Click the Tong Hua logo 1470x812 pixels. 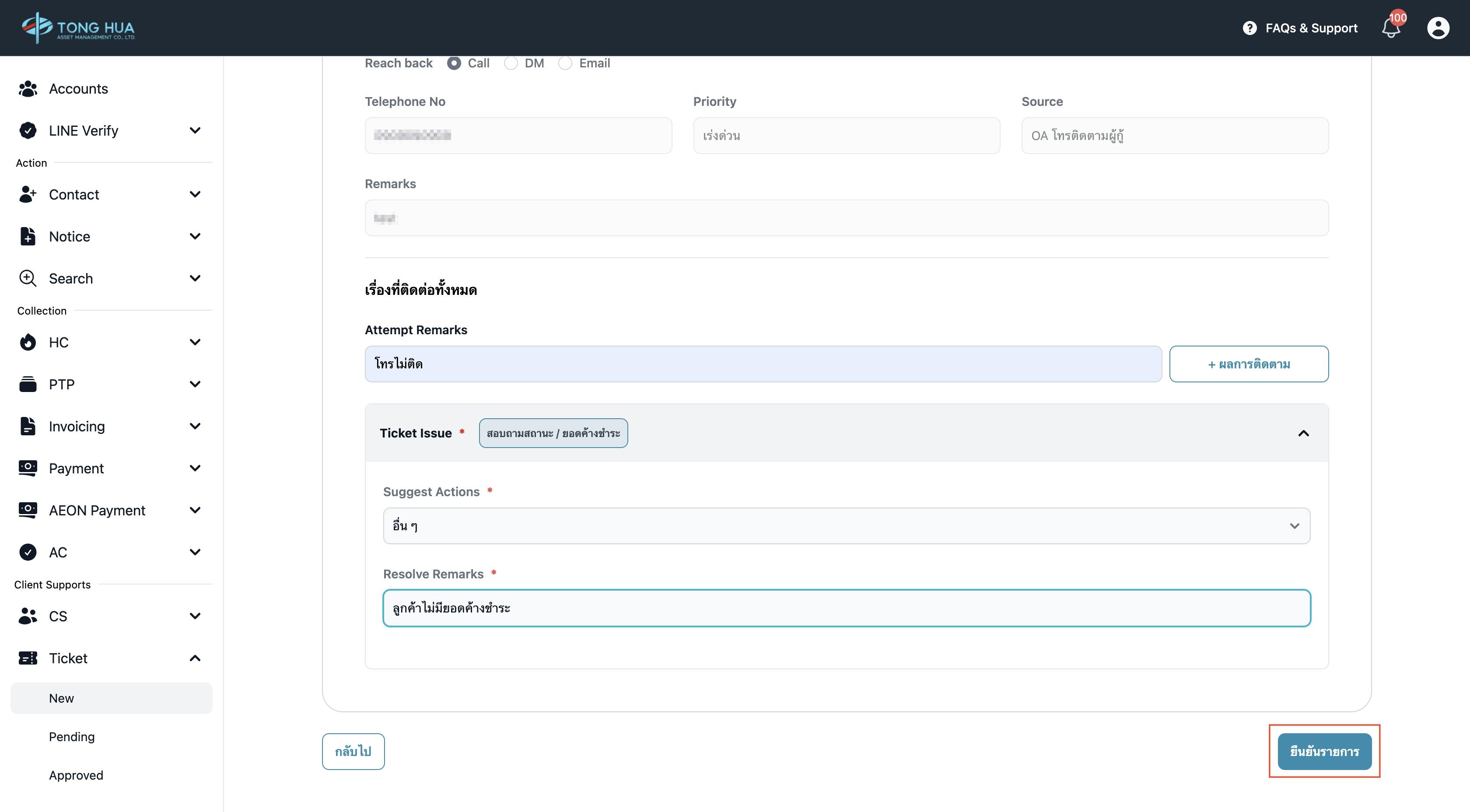78,28
